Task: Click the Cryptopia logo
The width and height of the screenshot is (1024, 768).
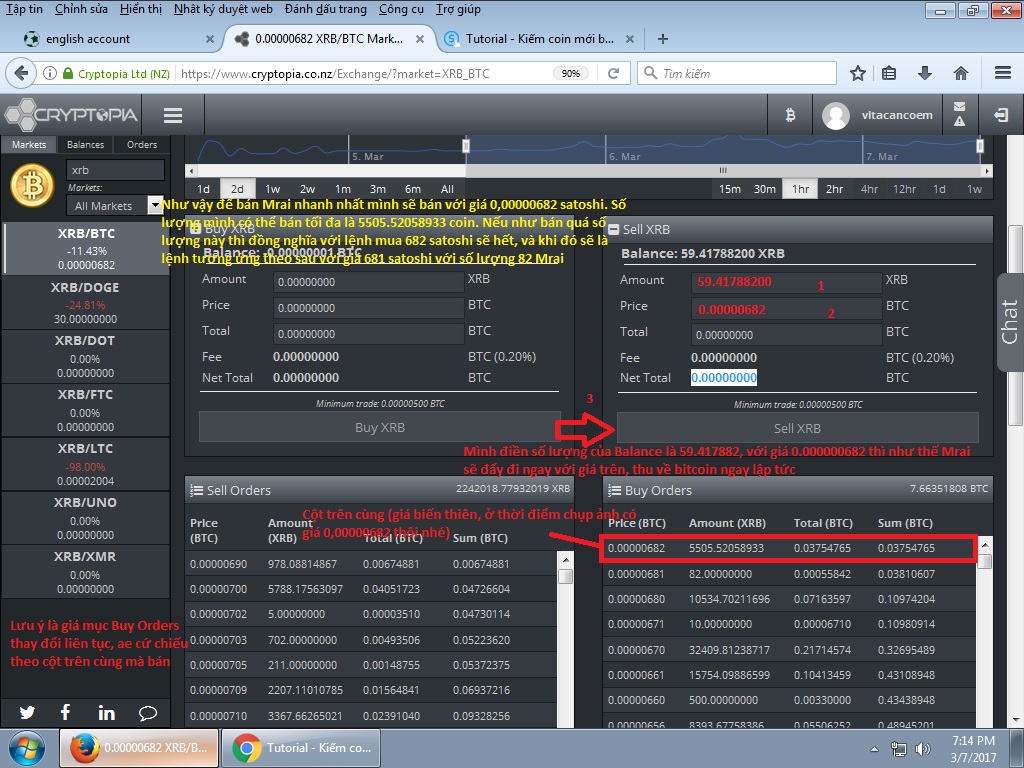Action: click(x=71, y=115)
